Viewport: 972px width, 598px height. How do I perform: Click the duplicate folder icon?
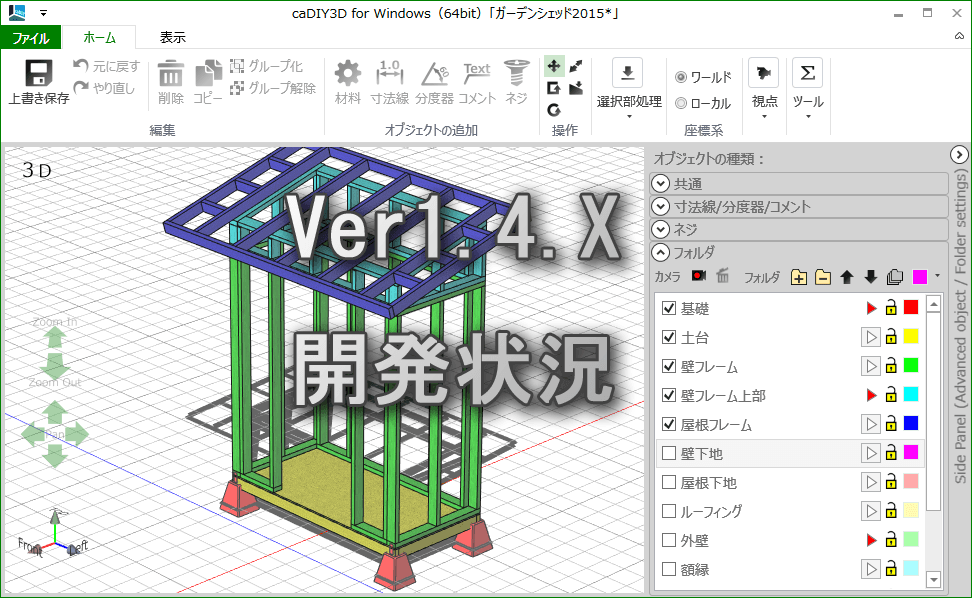[x=895, y=277]
